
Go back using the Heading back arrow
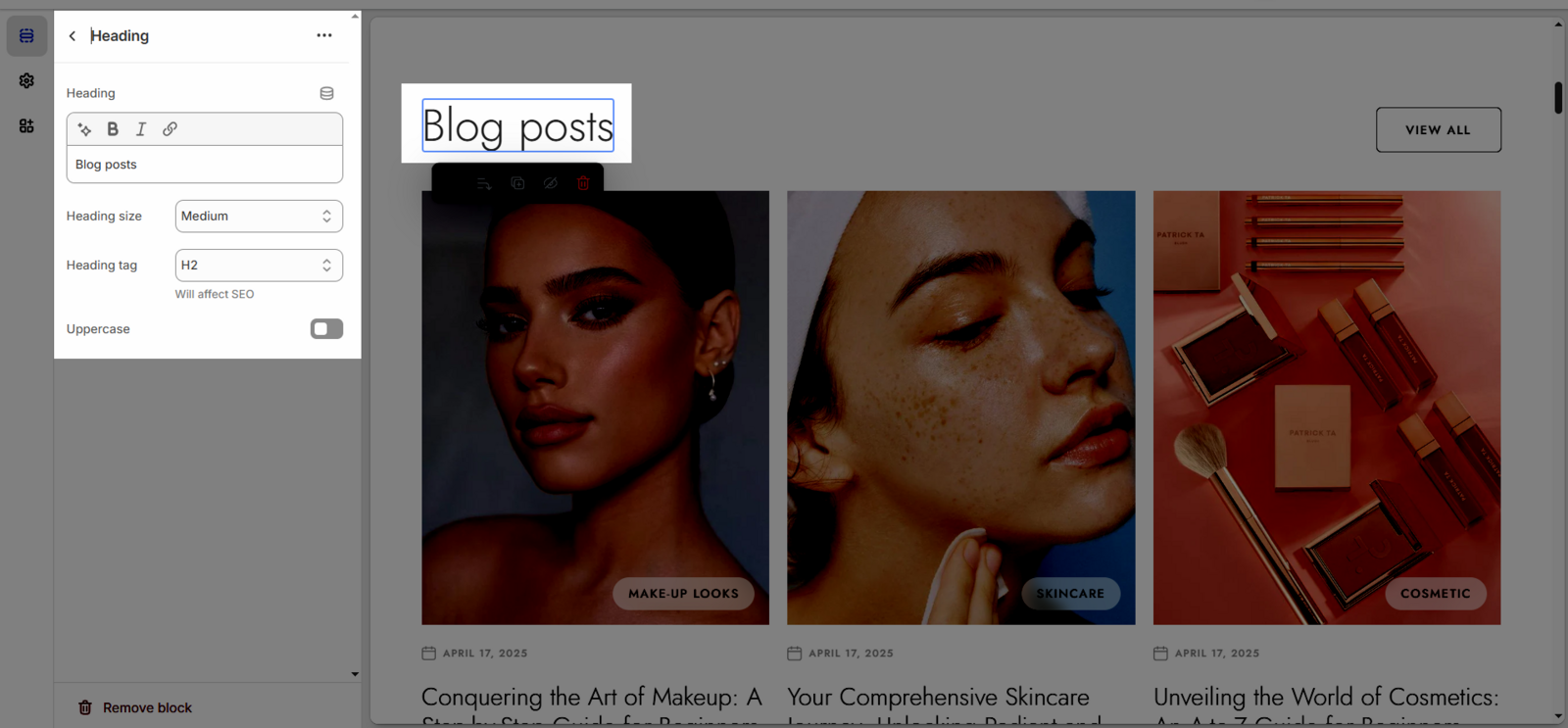(x=72, y=36)
